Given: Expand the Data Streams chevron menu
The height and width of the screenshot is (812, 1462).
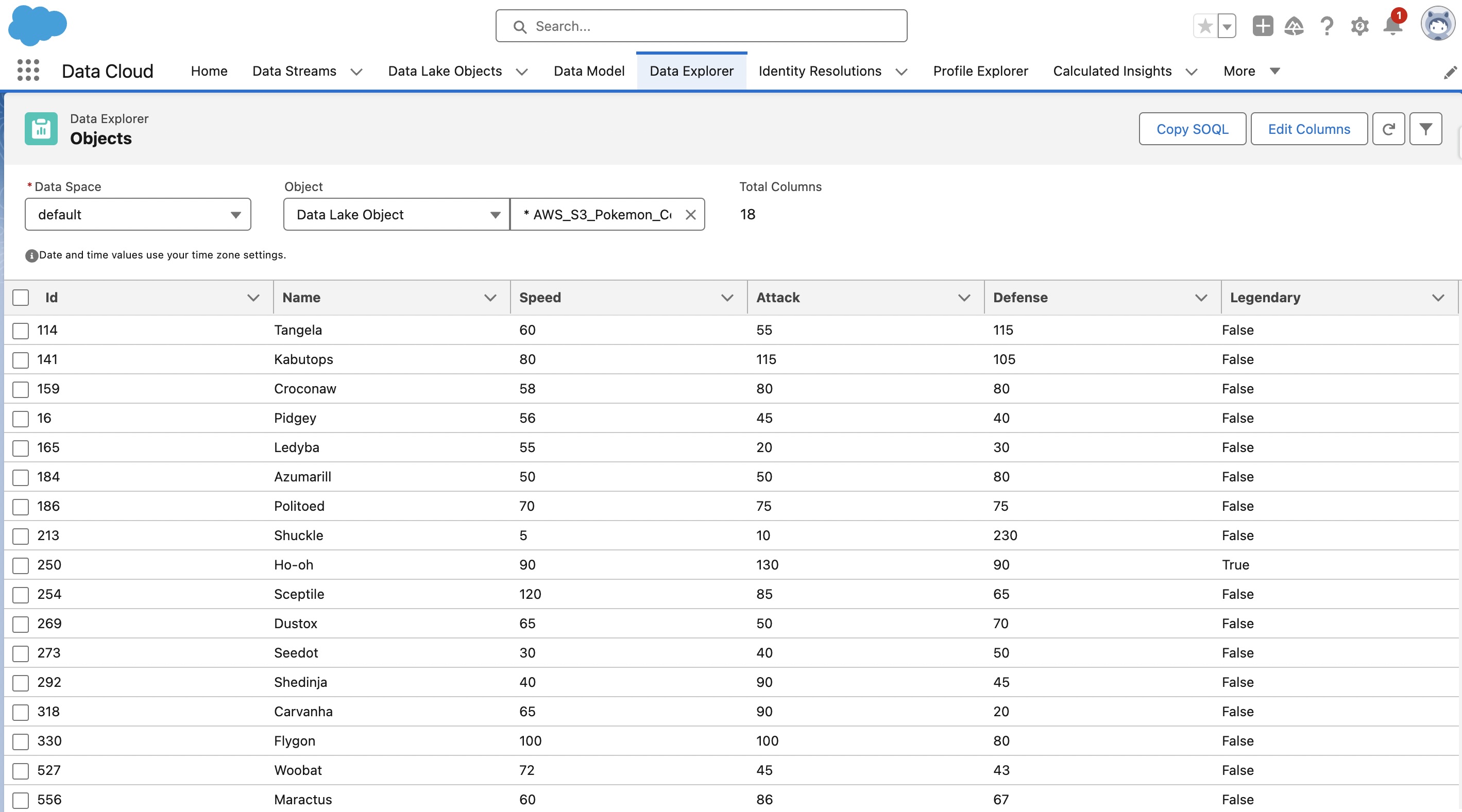Looking at the screenshot, I should pos(356,72).
